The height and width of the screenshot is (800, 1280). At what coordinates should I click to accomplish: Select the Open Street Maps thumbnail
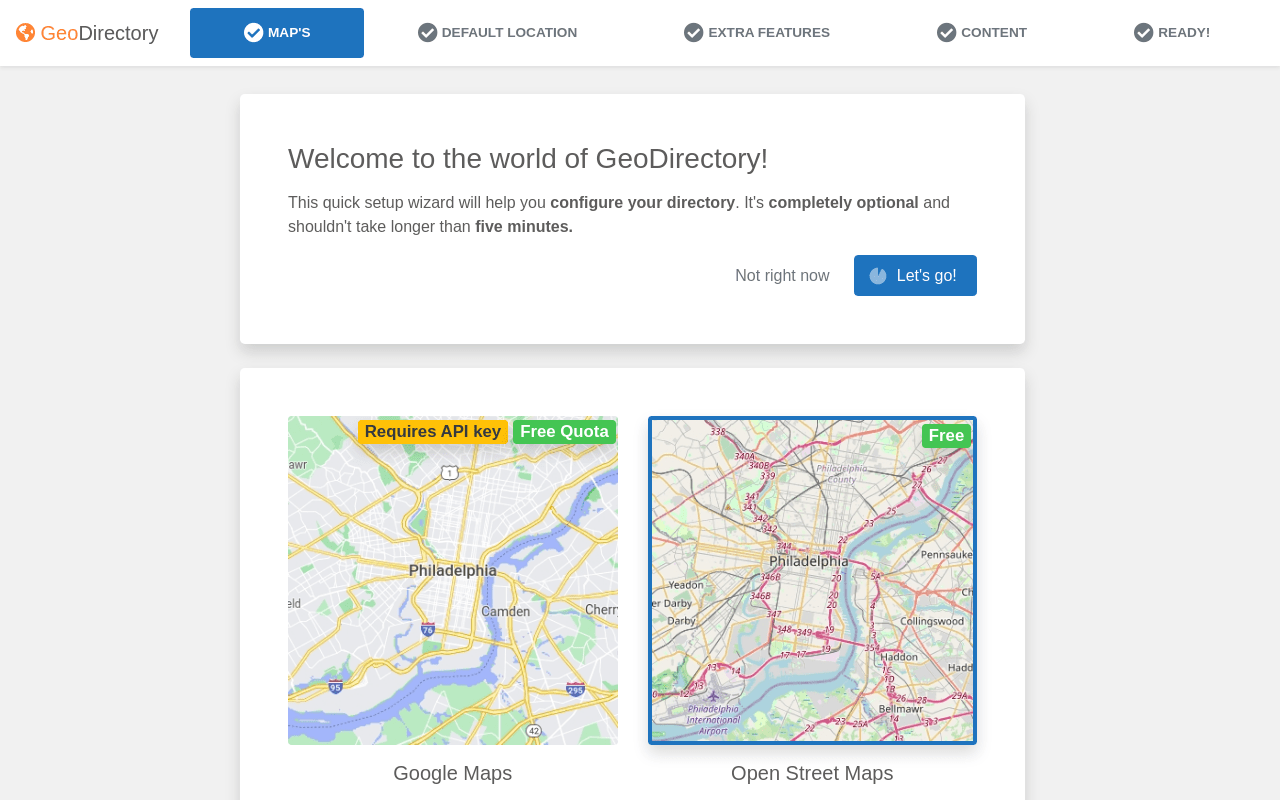(x=812, y=580)
